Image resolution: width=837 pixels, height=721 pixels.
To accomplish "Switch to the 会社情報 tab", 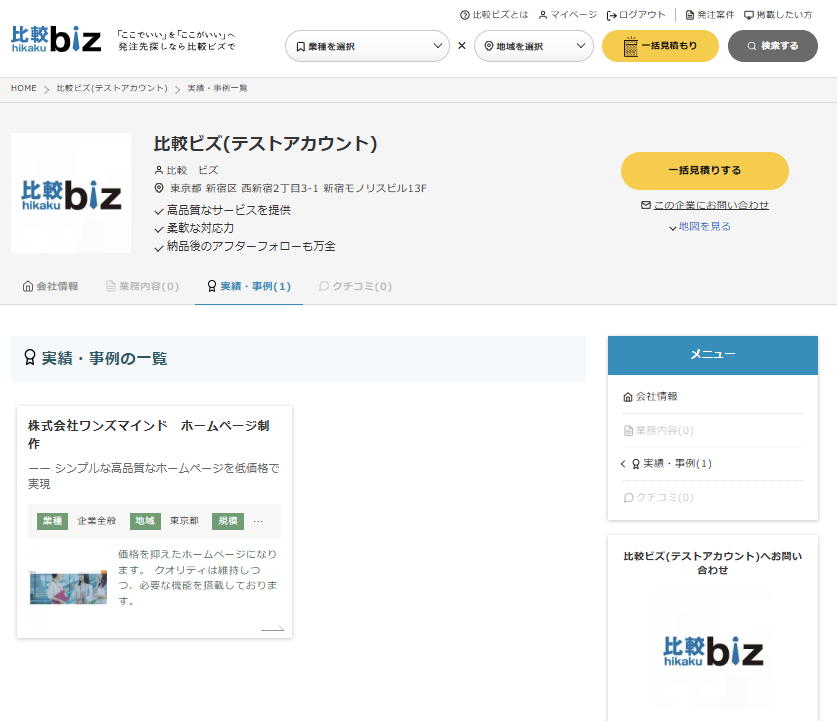I will [x=50, y=287].
